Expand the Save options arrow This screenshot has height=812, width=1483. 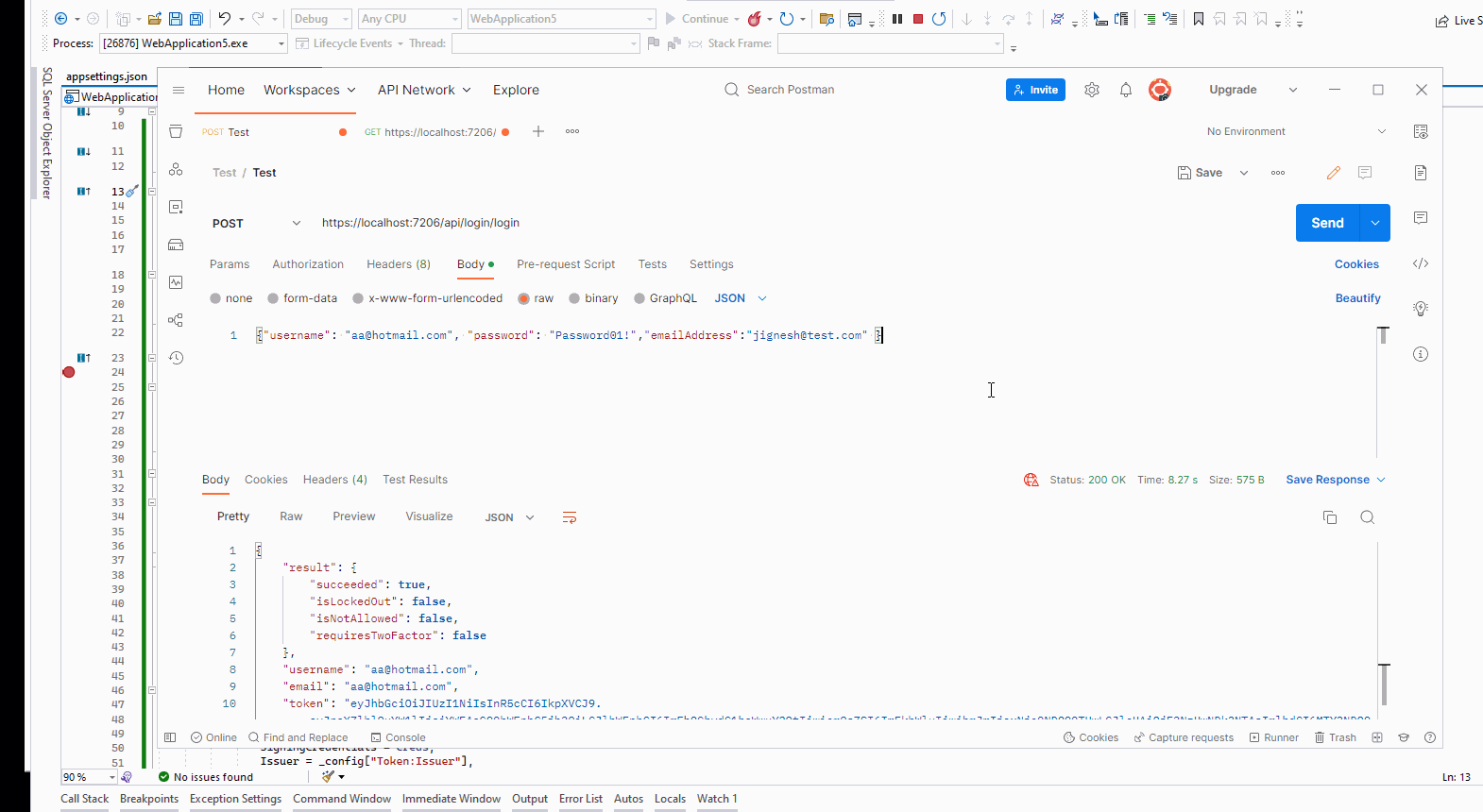(1244, 173)
